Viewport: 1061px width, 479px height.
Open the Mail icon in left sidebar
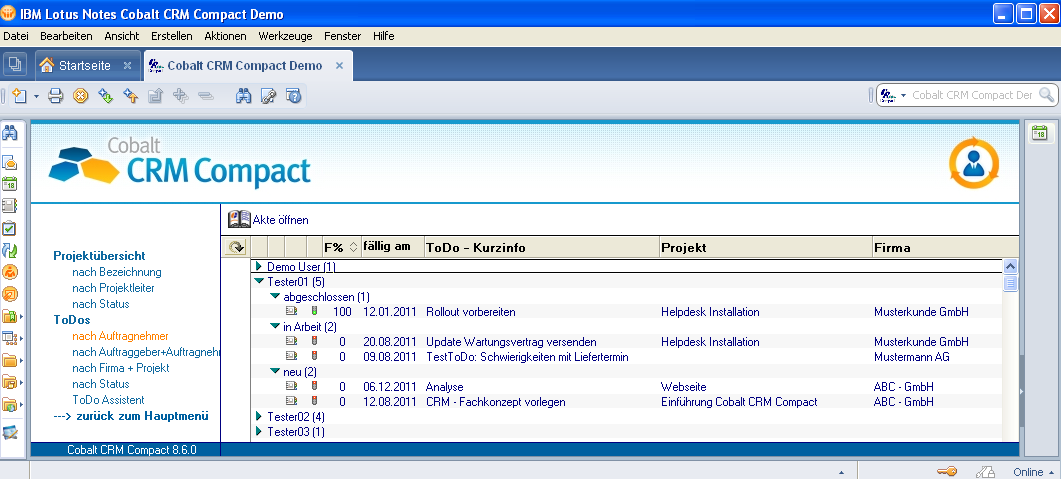tap(9, 162)
